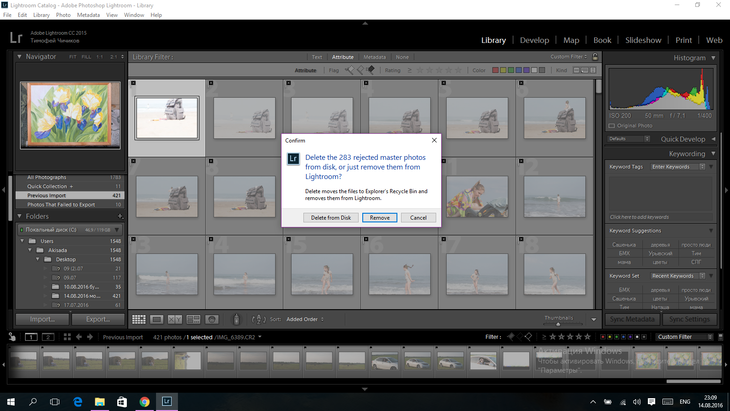The width and height of the screenshot is (730, 411).
Task: Click Sync Metadata button
Action: [632, 319]
